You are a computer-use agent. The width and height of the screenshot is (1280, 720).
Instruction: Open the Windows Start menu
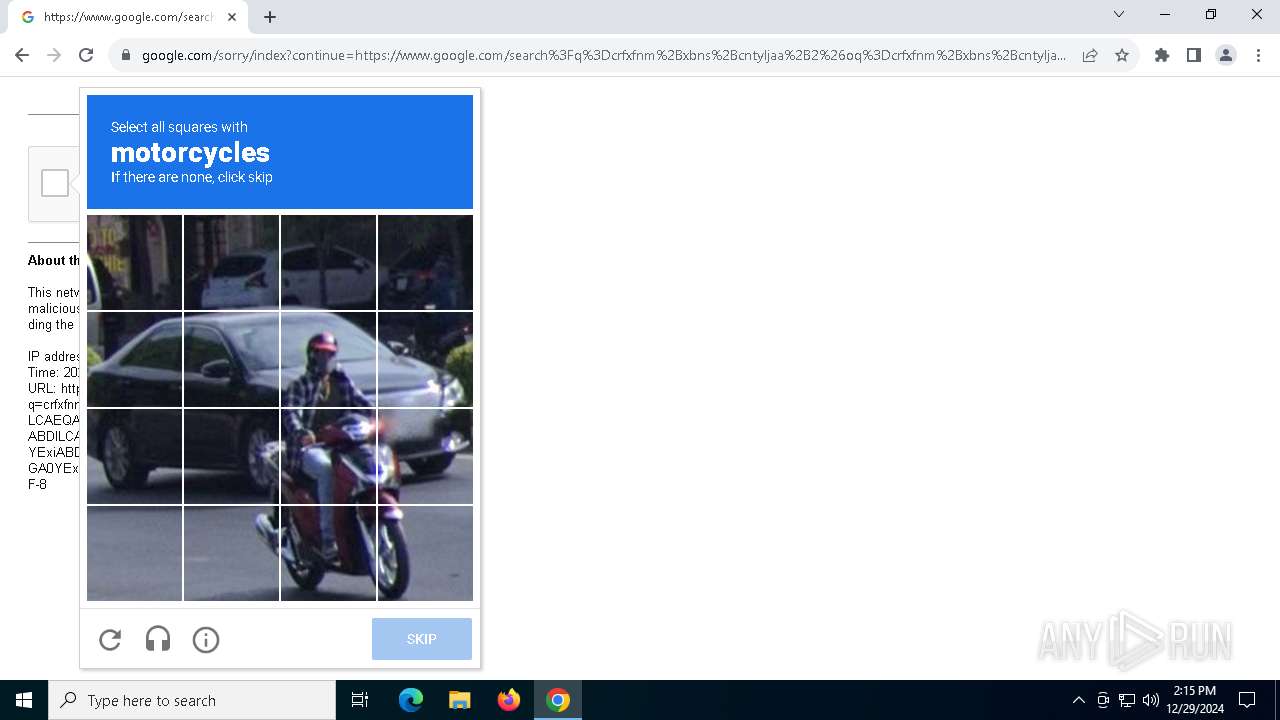click(24, 700)
